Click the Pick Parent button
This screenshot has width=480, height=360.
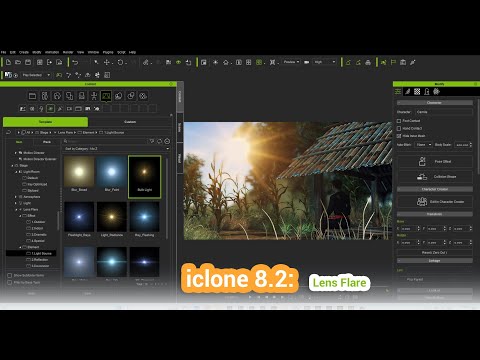pyautogui.click(x=415, y=279)
